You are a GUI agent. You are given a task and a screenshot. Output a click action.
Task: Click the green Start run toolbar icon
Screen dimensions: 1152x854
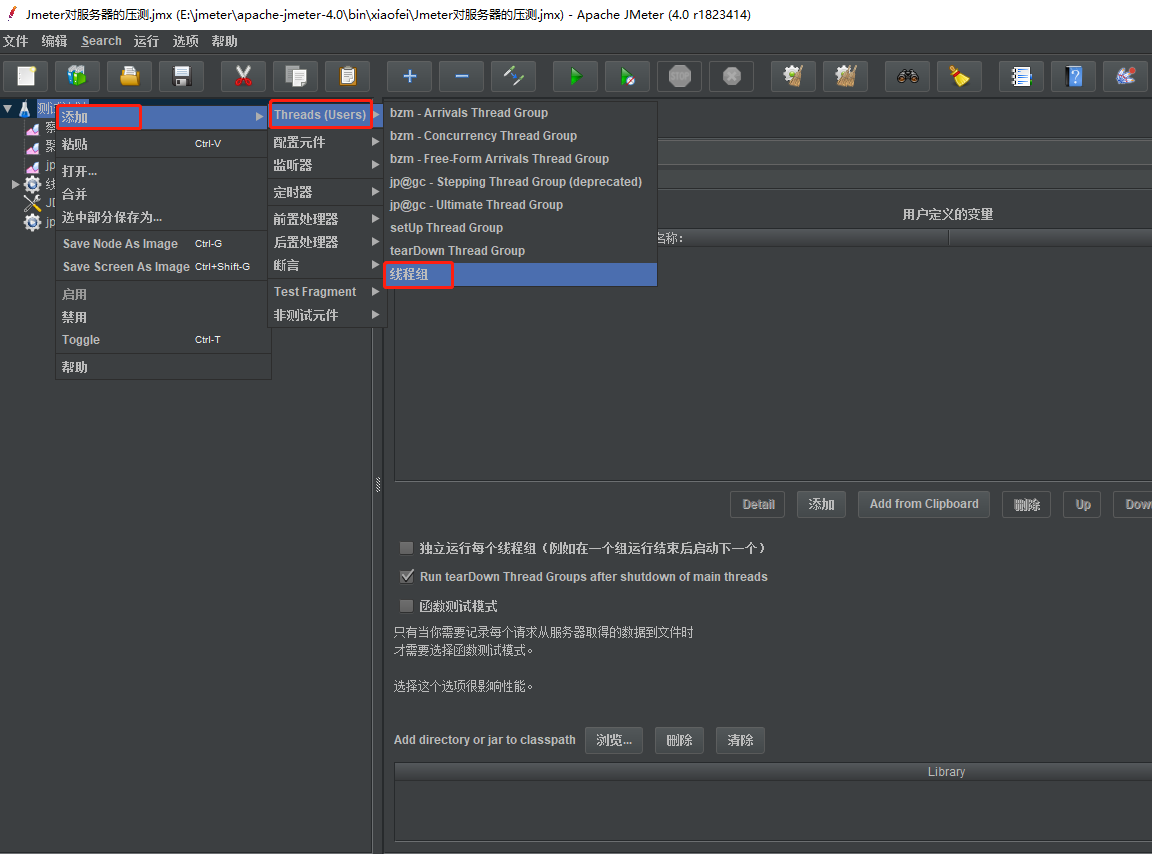pos(576,76)
